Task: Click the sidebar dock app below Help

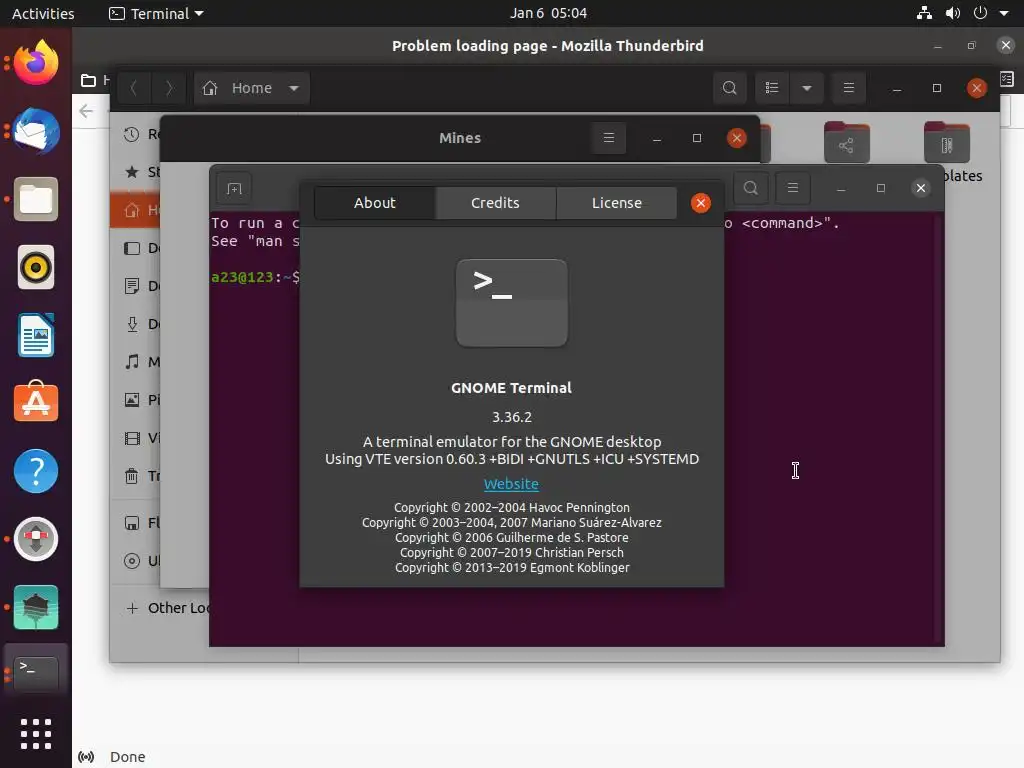Action: click(36, 539)
